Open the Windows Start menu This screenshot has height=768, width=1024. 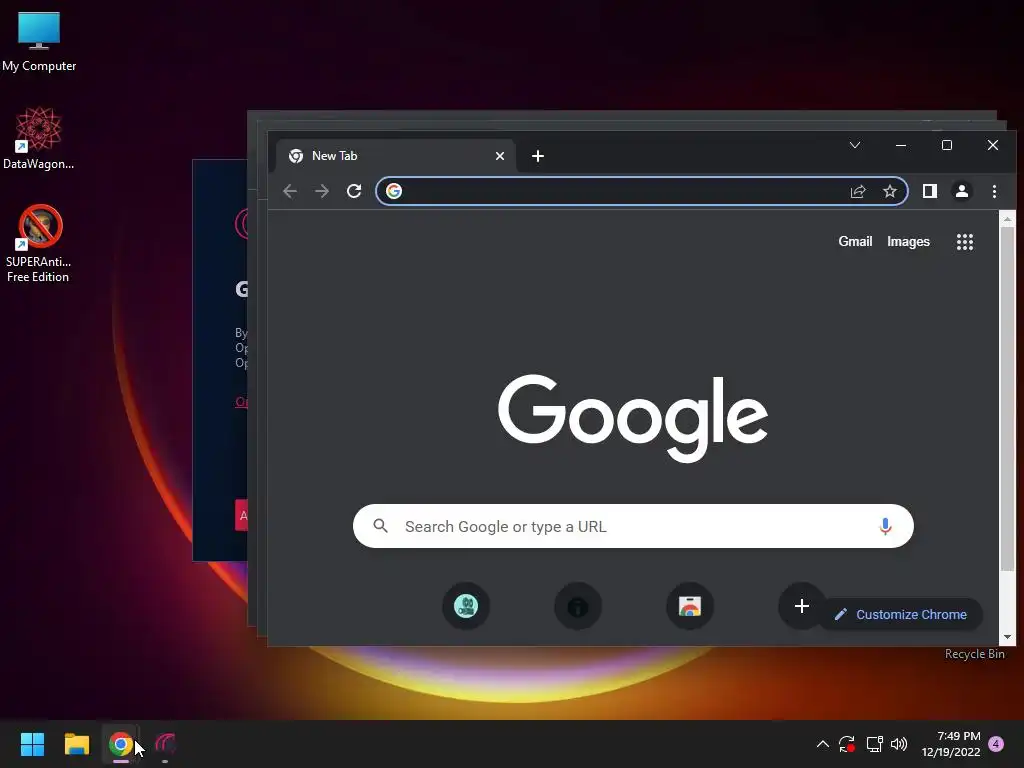coord(32,744)
